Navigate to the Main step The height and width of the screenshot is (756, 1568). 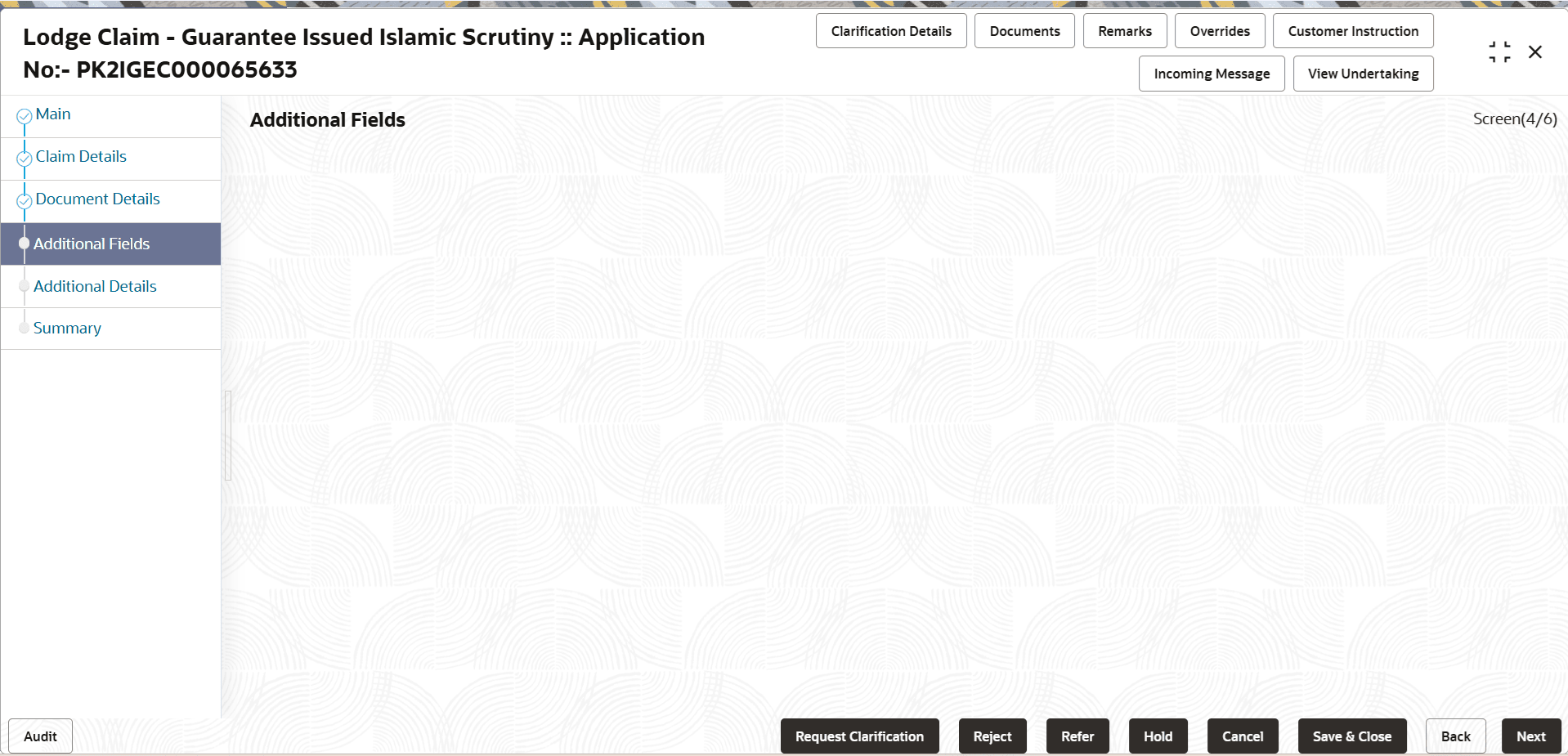(52, 114)
